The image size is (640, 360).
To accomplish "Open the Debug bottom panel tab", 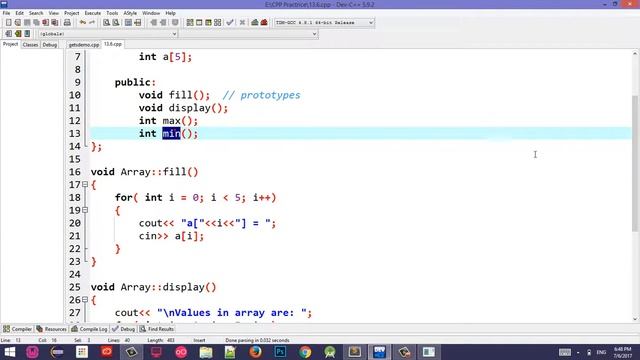I will pos(123,329).
